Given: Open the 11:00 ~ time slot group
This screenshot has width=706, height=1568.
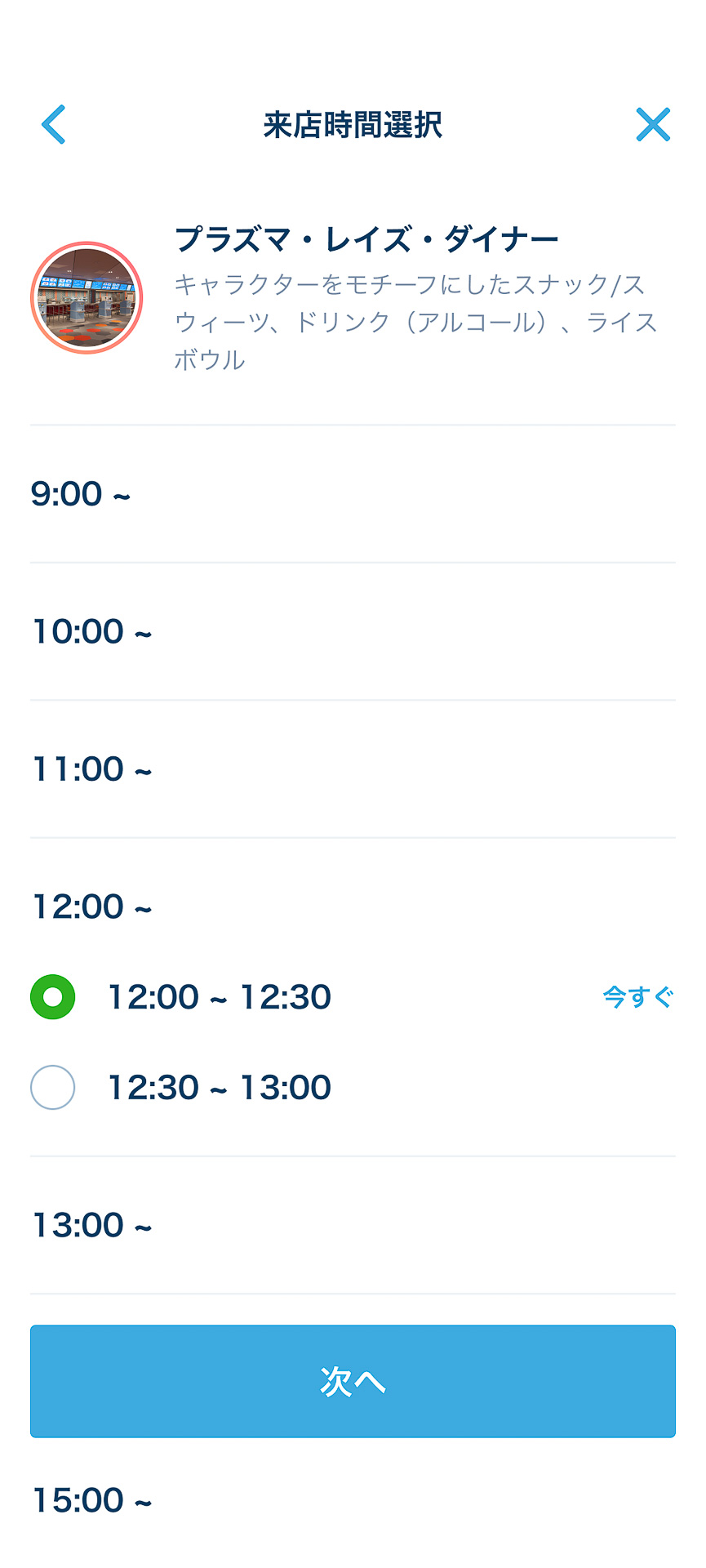Looking at the screenshot, I should coord(91,769).
